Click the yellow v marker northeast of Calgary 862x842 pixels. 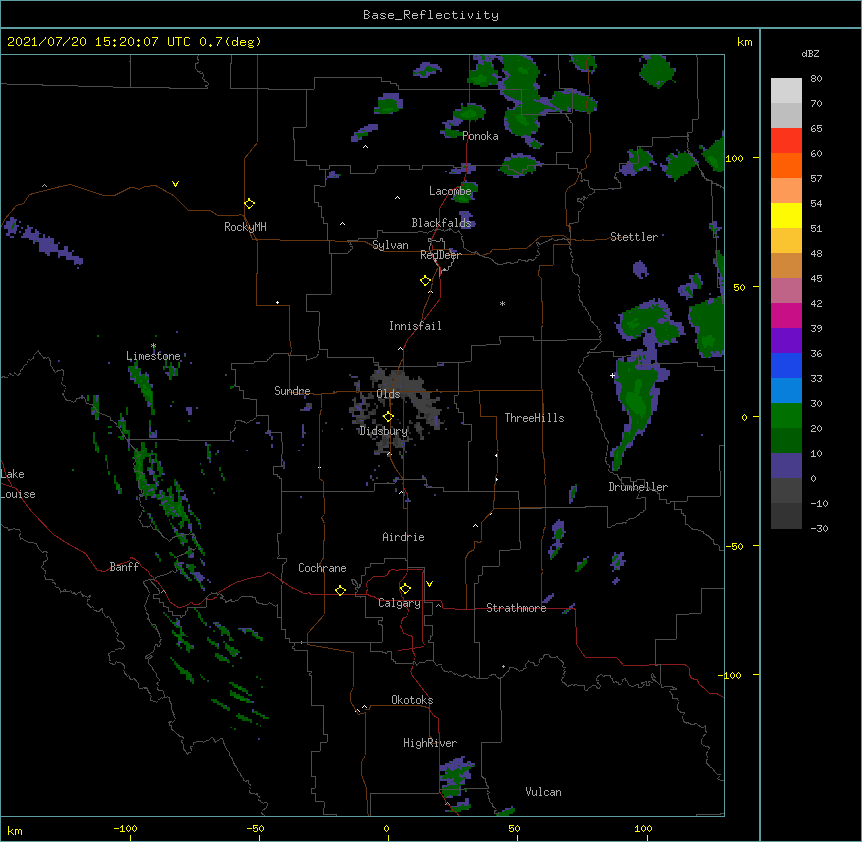click(429, 584)
